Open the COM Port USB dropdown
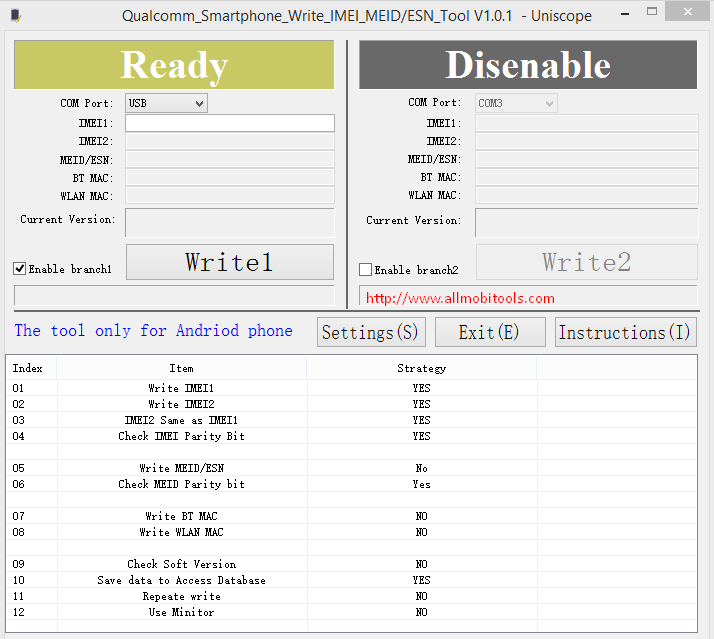The image size is (714, 639). pos(166,103)
